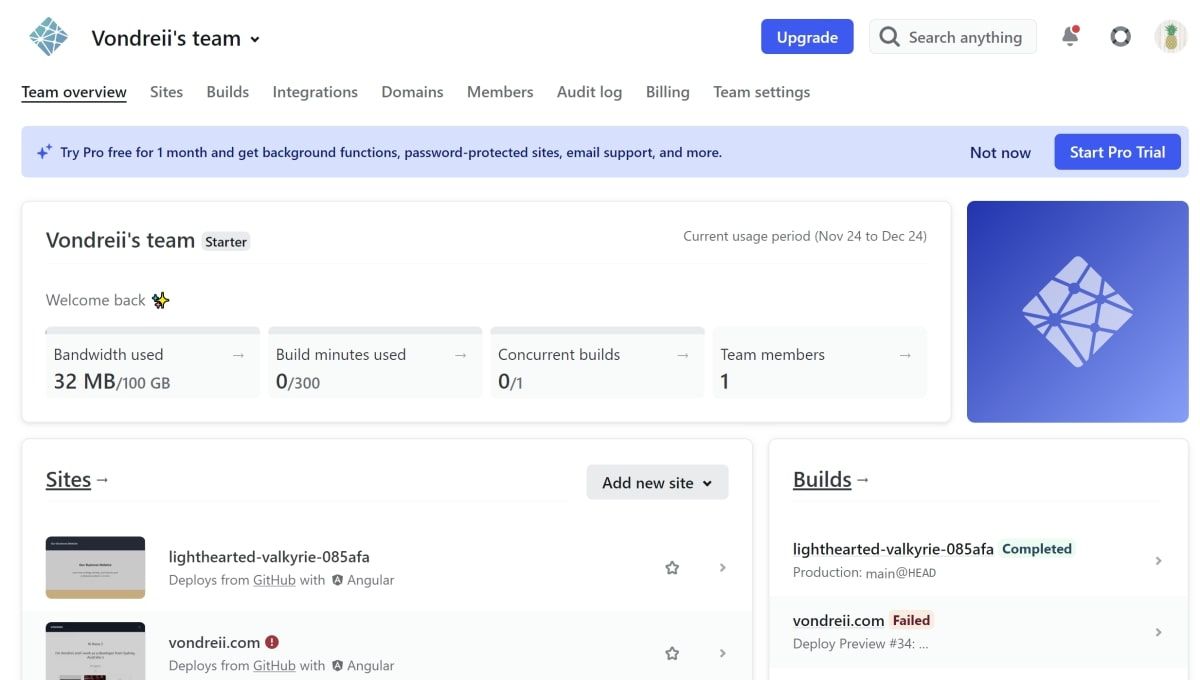Click the Start Pro Trial button
Viewport: 1200px width, 680px height.
(1117, 151)
